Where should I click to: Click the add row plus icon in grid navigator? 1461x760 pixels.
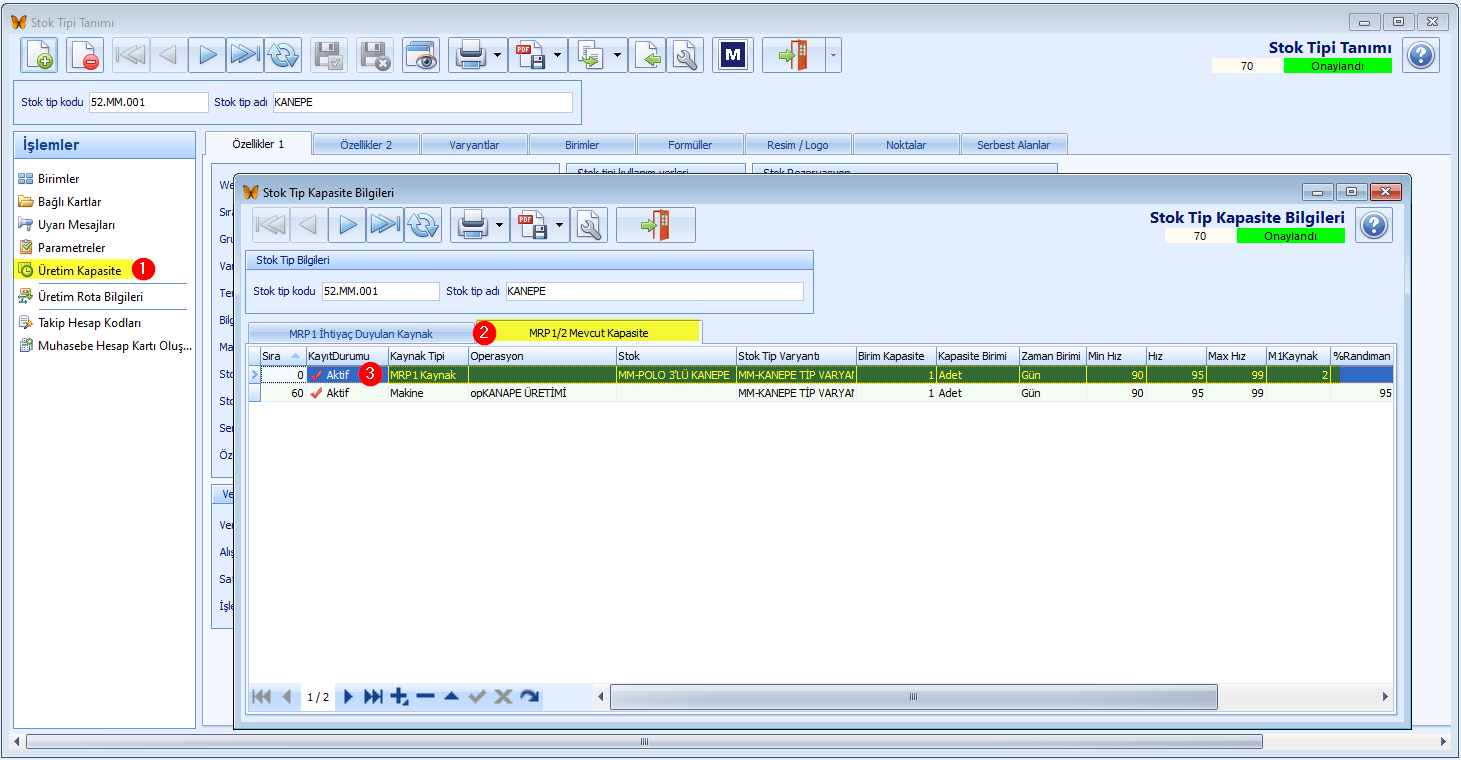pos(400,696)
